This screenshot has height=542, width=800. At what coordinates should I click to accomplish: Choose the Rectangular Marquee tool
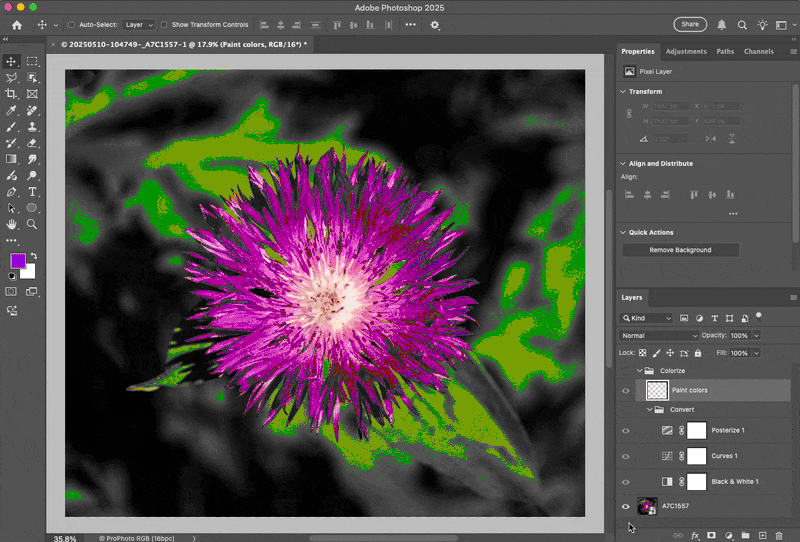[x=32, y=61]
